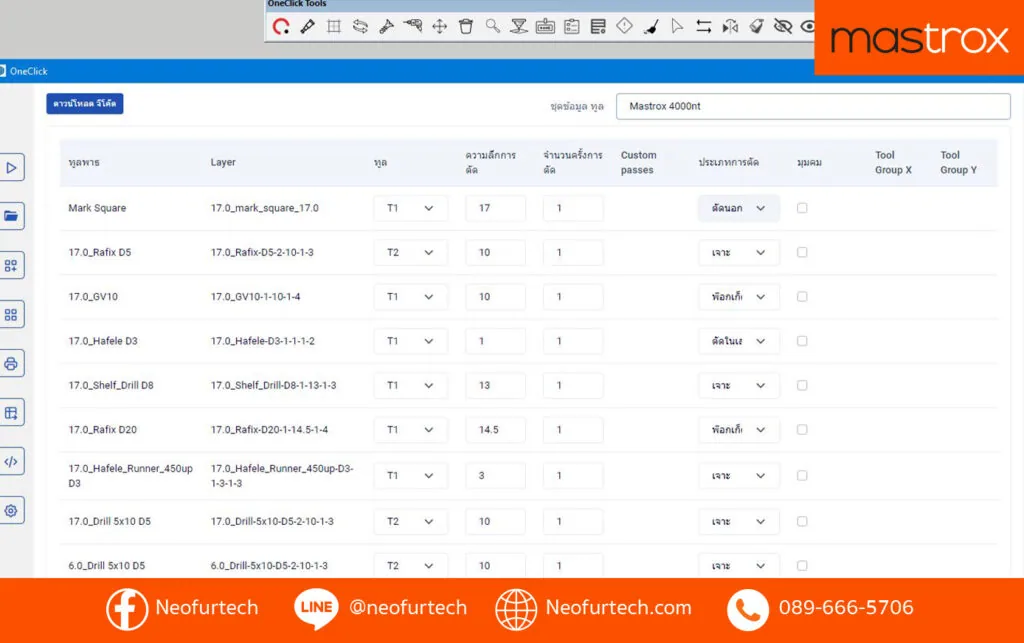
Task: Click the Tool Group Y column header
Action: pos(958,163)
